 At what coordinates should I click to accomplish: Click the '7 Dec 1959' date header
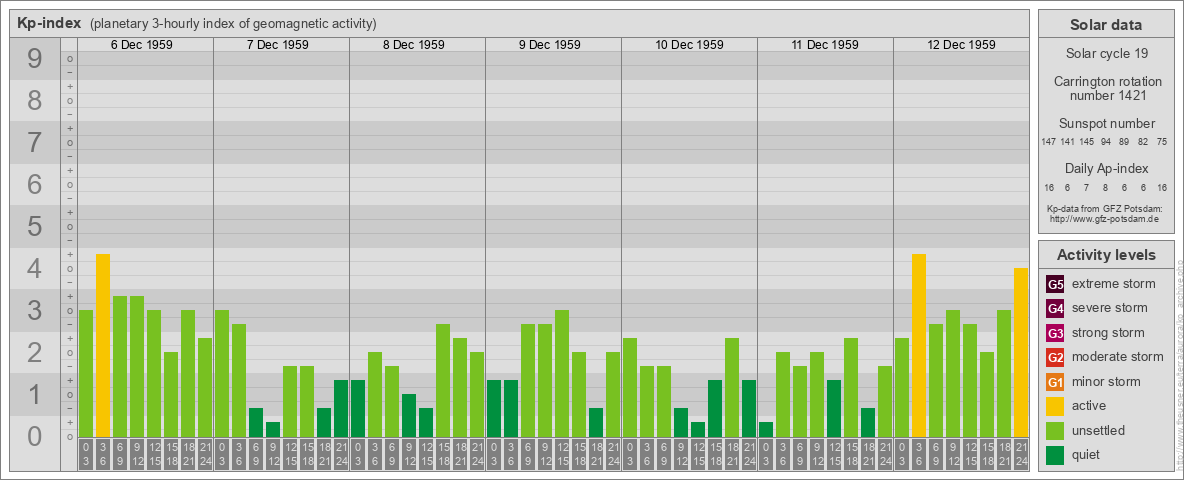277,45
